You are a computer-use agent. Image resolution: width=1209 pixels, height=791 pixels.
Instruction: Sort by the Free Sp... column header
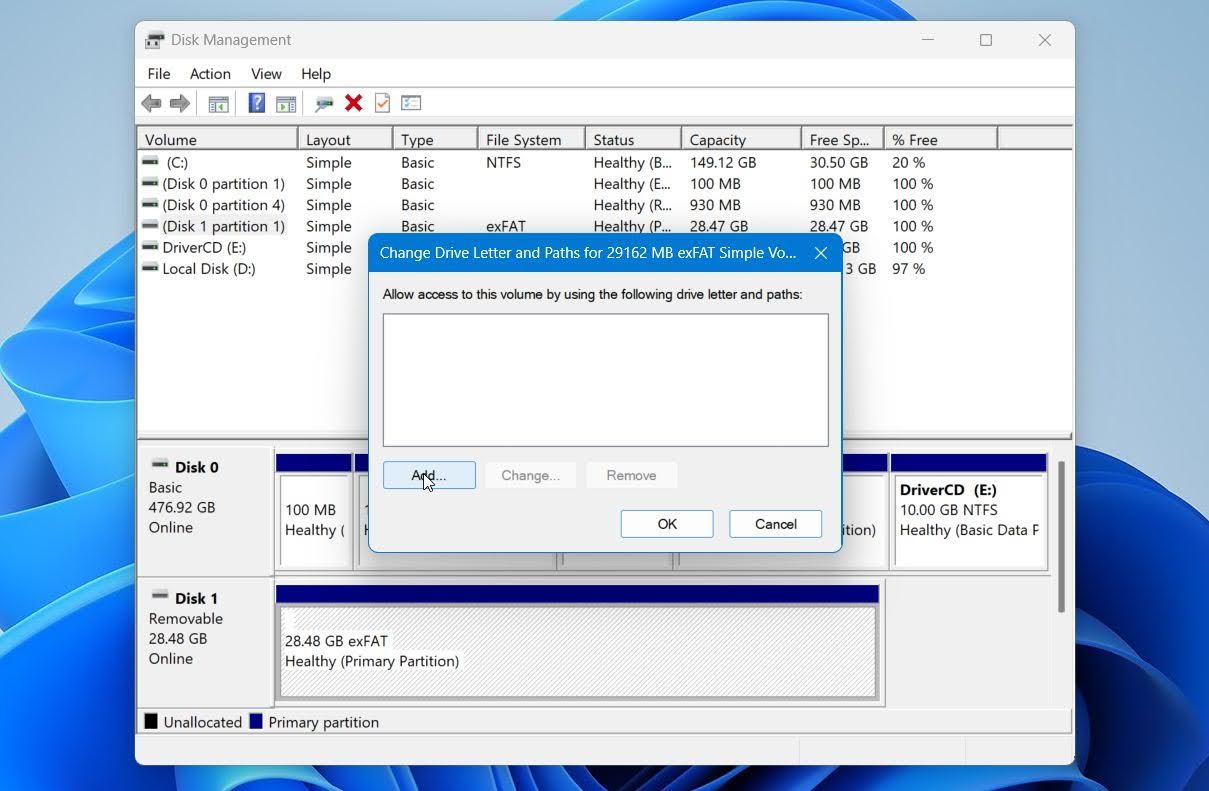coord(842,140)
